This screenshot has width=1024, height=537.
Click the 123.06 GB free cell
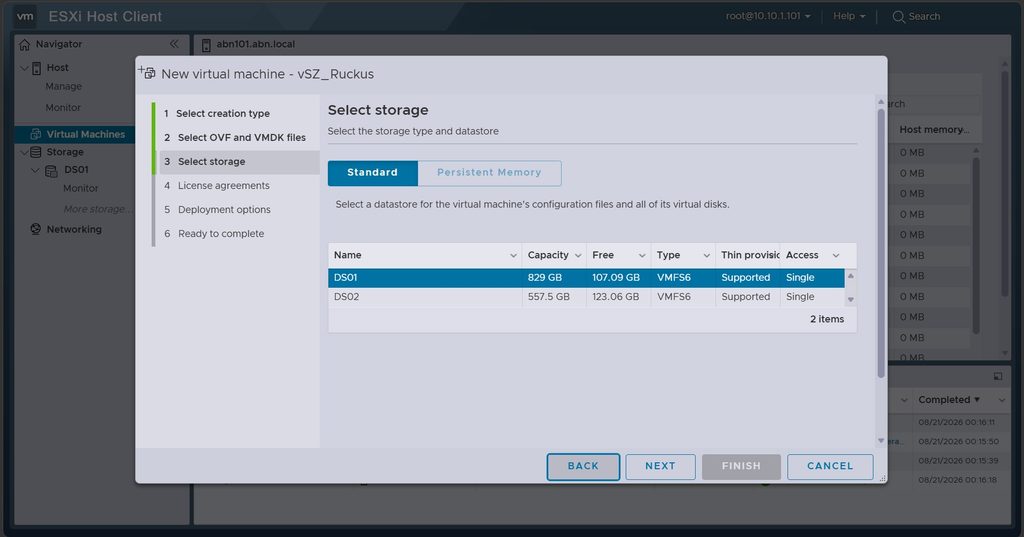pyautogui.click(x=616, y=297)
